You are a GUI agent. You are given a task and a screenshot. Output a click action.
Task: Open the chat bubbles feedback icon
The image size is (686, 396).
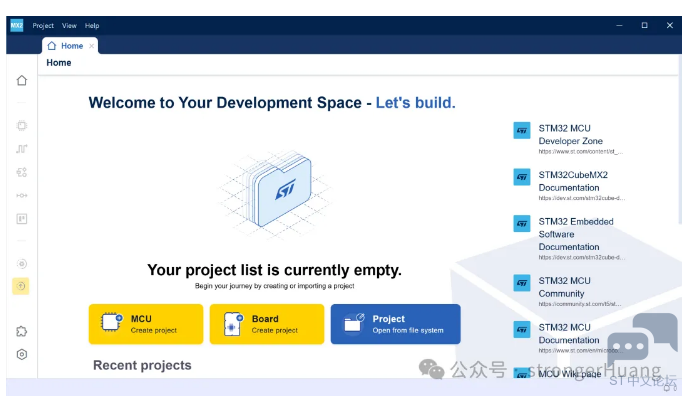point(642,339)
